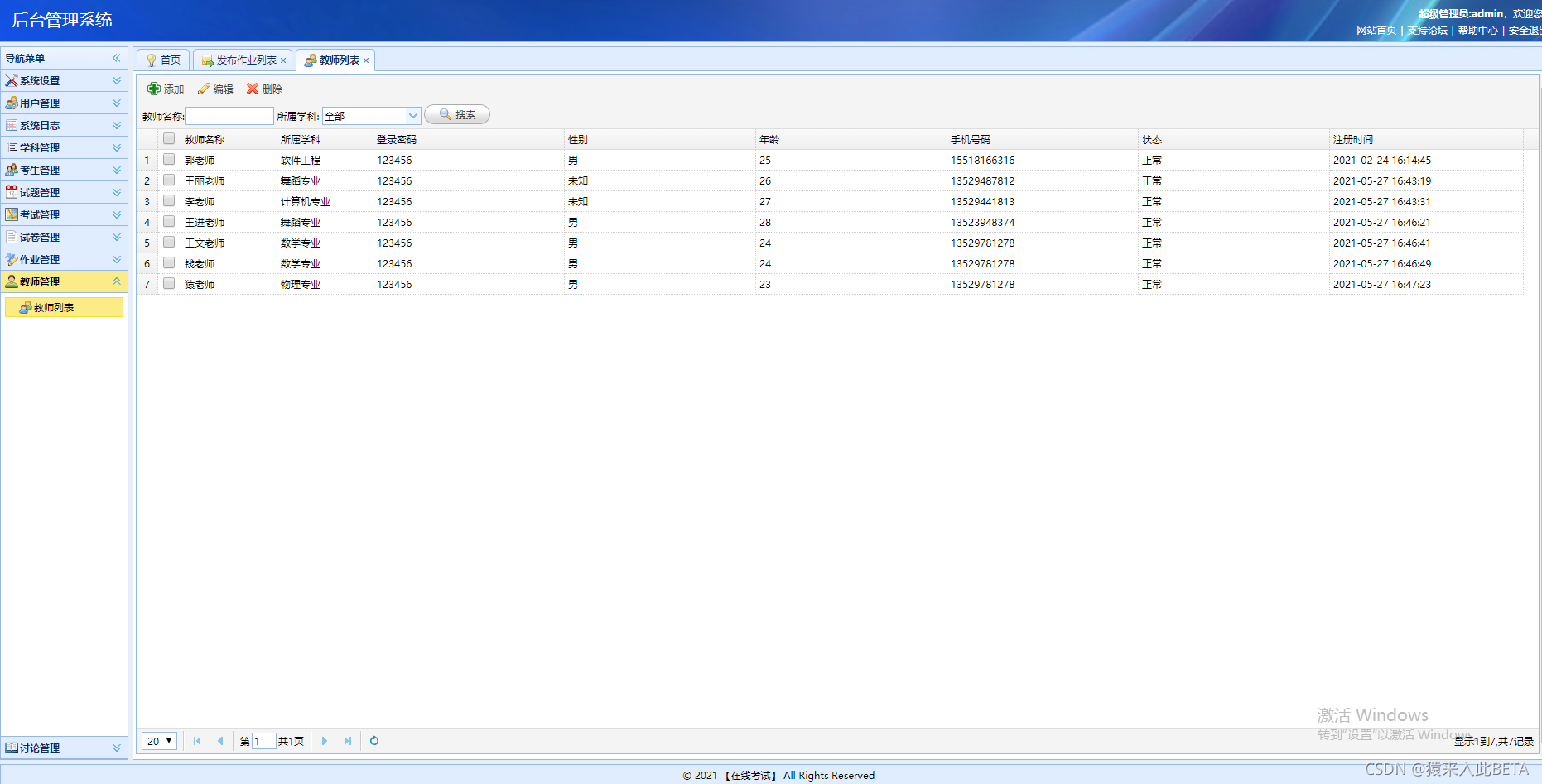
Task: Click the 作业管理 icon in sidebar
Action: pos(12,259)
